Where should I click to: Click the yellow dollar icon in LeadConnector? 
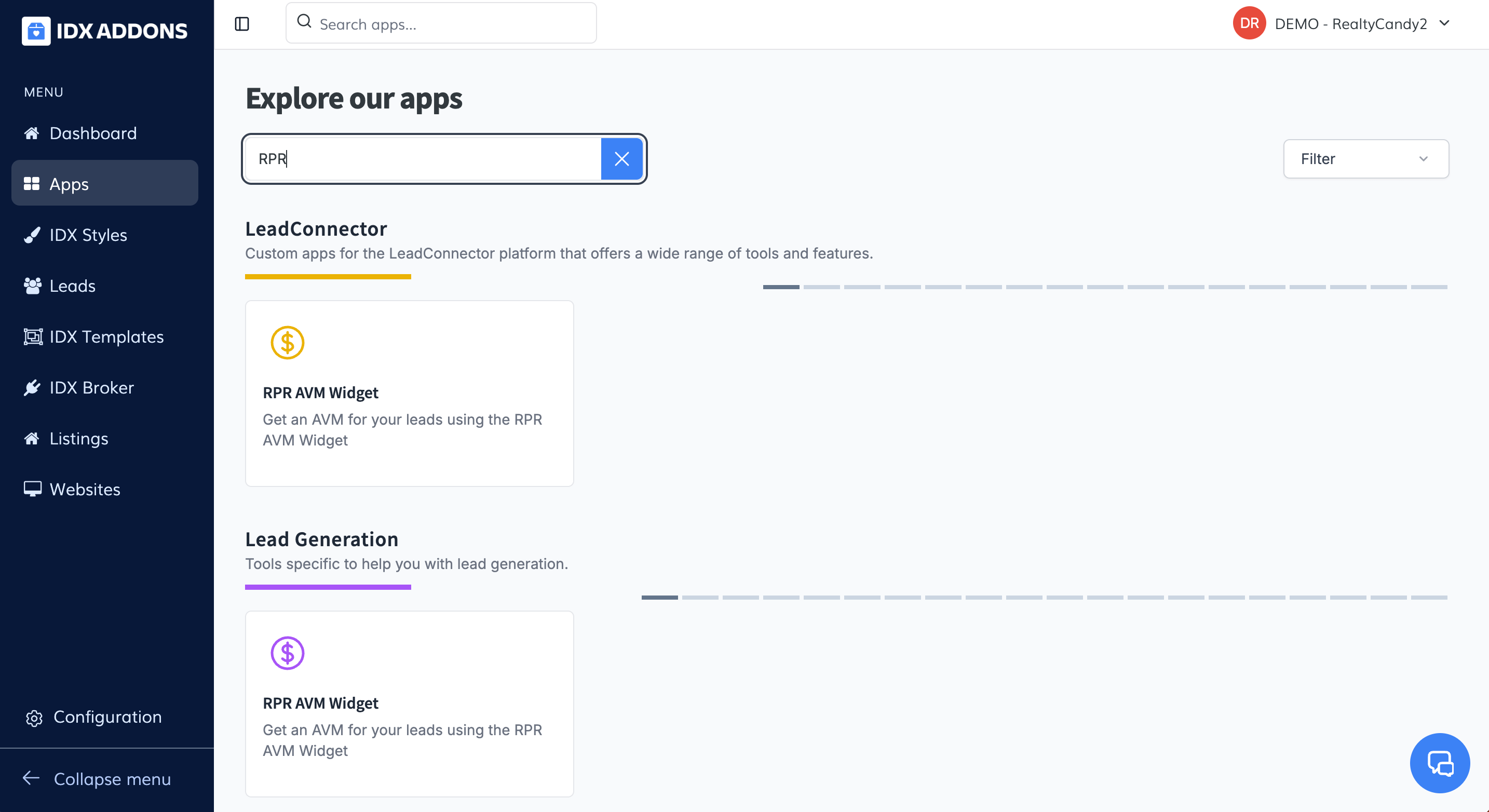pos(287,343)
